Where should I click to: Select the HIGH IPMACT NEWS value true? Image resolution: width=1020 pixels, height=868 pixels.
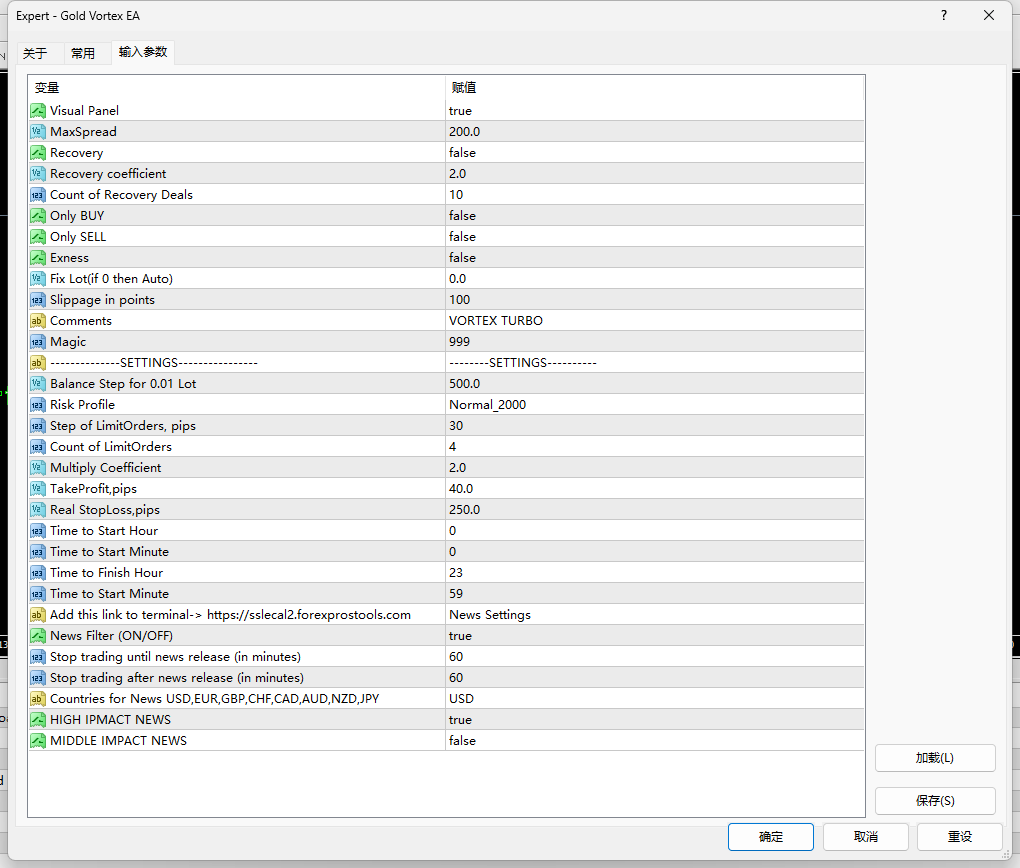click(x=461, y=720)
